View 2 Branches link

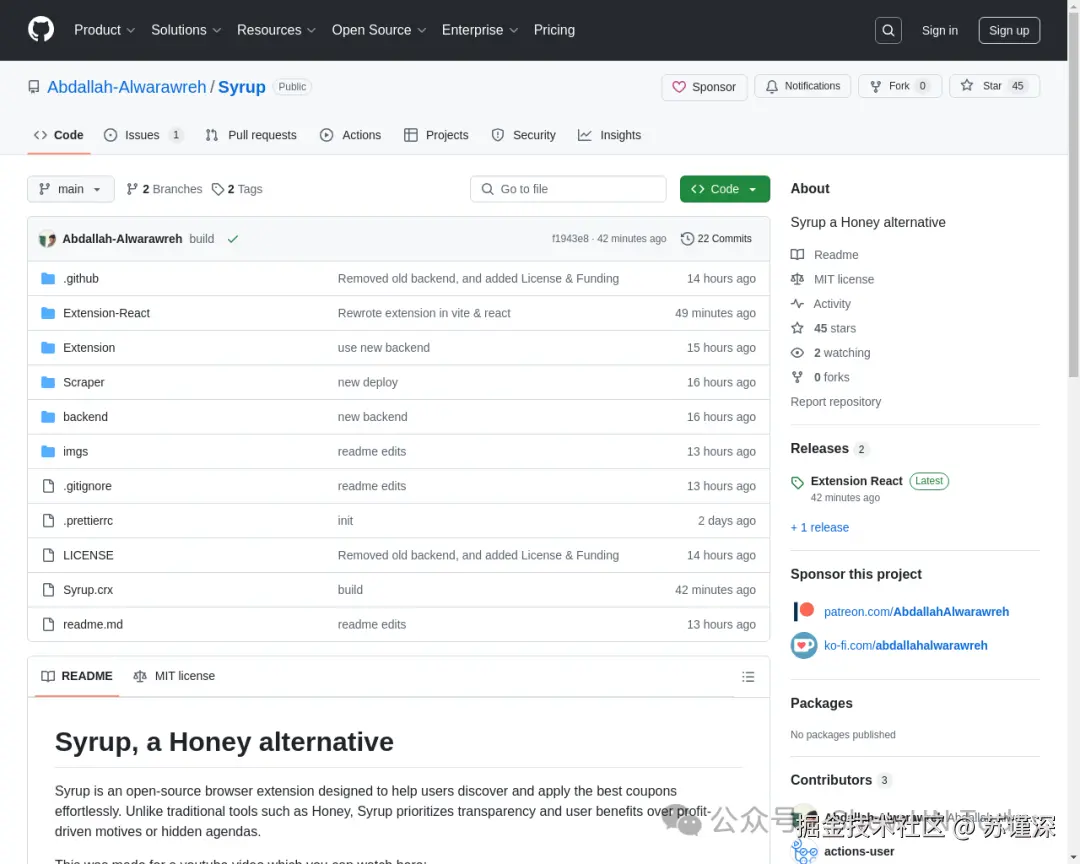(x=164, y=189)
